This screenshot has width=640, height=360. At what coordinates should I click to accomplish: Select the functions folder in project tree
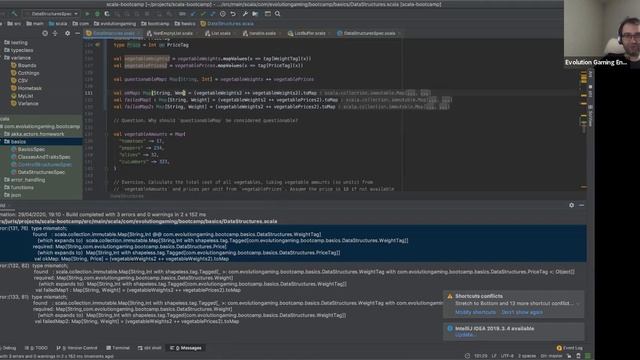click(19, 187)
